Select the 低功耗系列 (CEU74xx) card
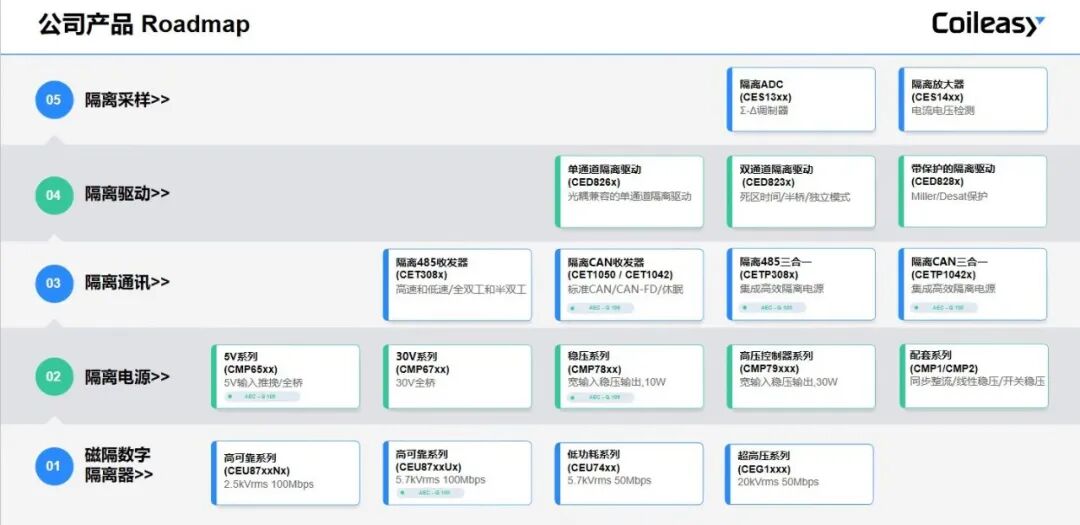Viewport: 1080px width, 525px height. 630,473
